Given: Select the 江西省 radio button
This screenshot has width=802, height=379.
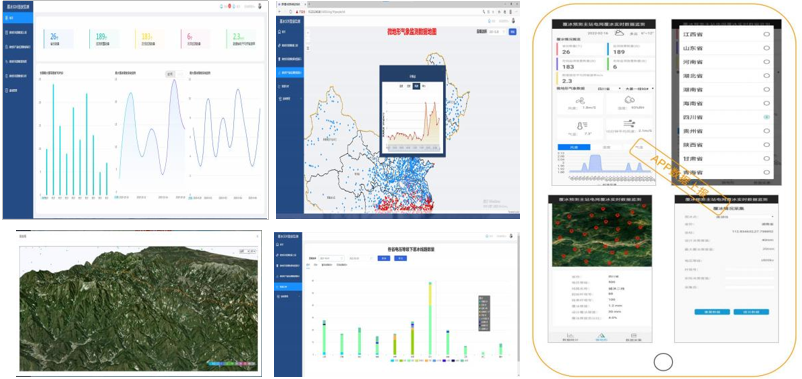Looking at the screenshot, I should pyautogui.click(x=766, y=34).
